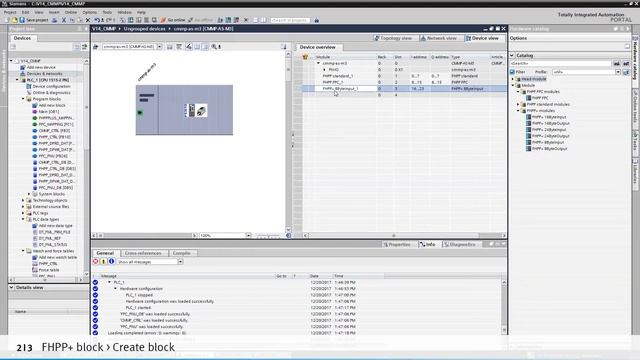The image size is (640, 360).
Task: Open the Cross-references tab
Action: coord(143,253)
